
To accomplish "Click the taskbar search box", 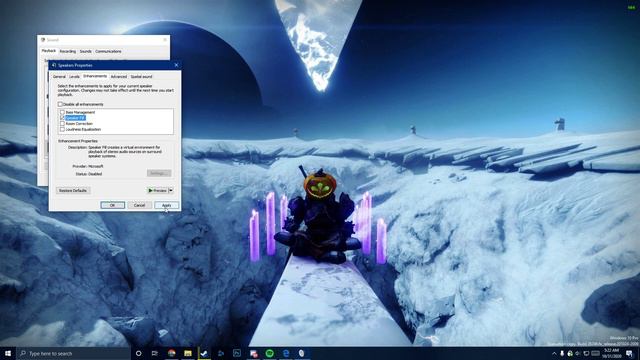I will point(73,353).
